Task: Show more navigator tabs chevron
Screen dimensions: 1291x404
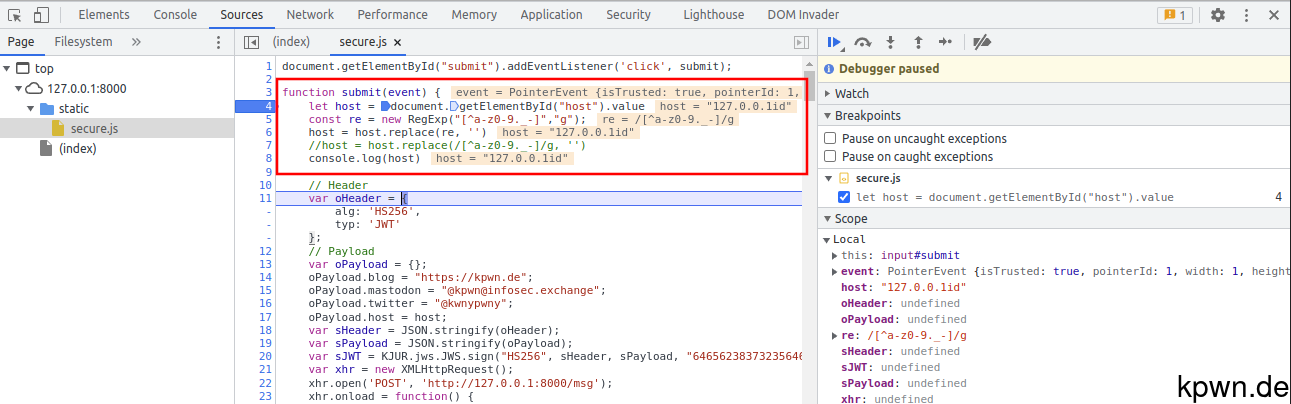Action: point(136,42)
